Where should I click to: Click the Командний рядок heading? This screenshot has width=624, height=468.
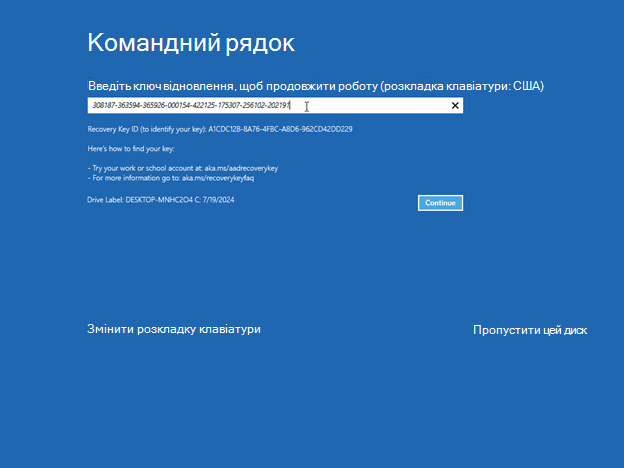pyautogui.click(x=191, y=43)
